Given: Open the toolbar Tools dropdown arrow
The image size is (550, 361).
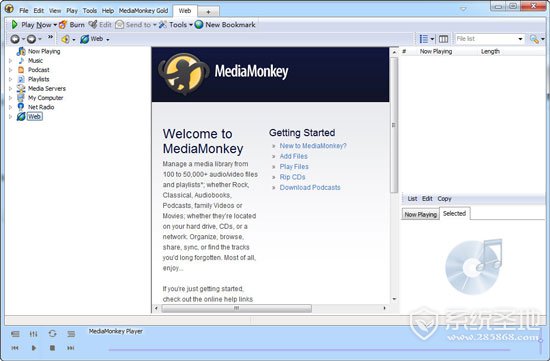Looking at the screenshot, I should click(x=191, y=25).
